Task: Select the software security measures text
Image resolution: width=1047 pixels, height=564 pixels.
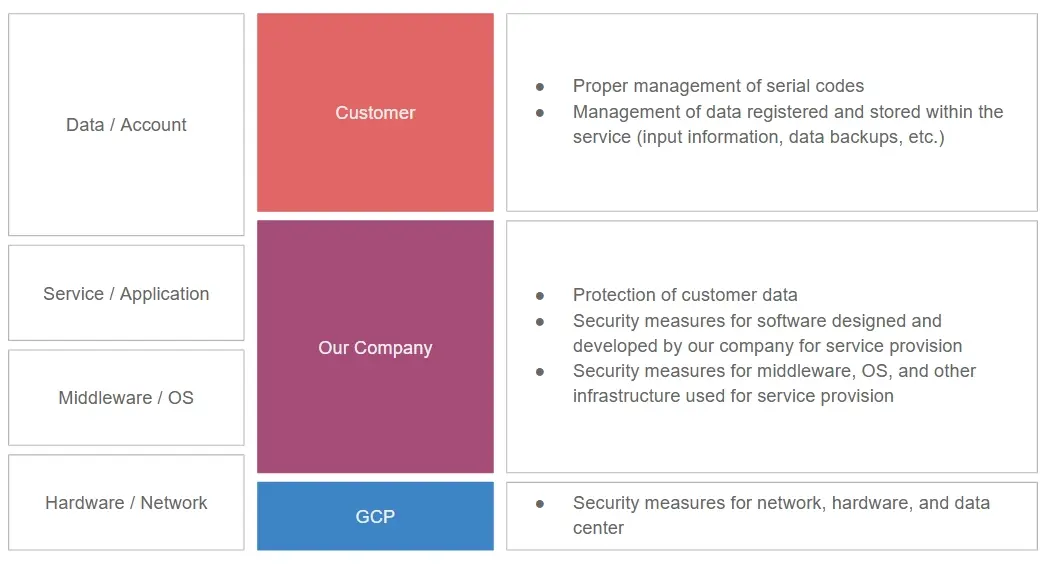Action: 766,333
